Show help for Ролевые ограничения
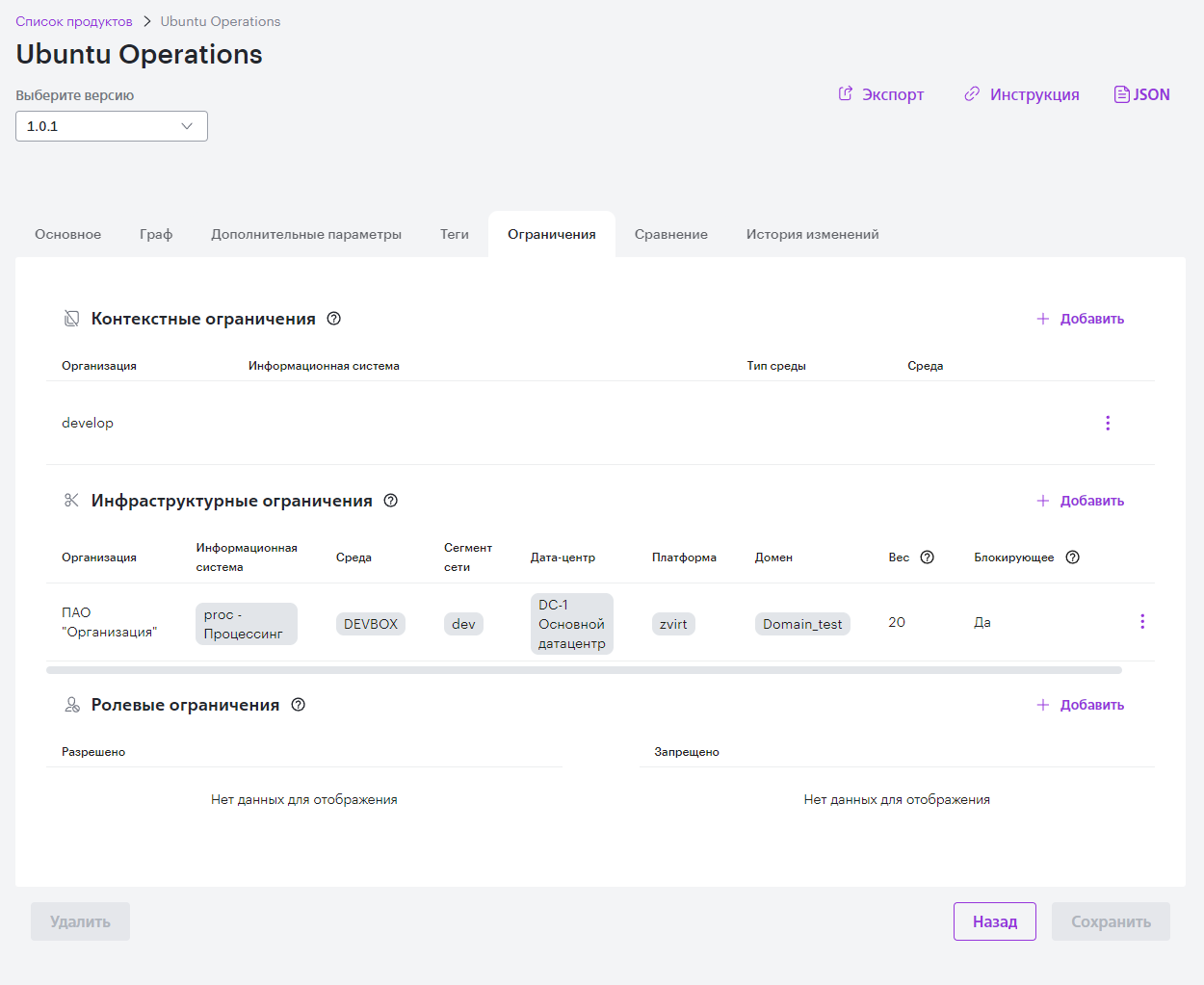The width and height of the screenshot is (1204, 985). 299,705
